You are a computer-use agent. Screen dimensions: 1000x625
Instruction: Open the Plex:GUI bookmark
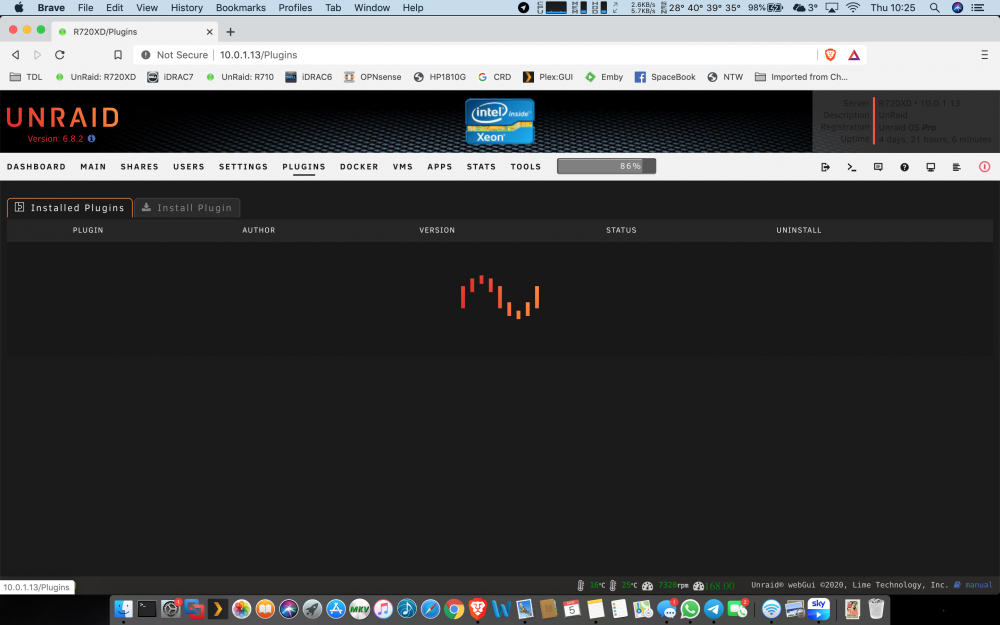click(x=548, y=77)
